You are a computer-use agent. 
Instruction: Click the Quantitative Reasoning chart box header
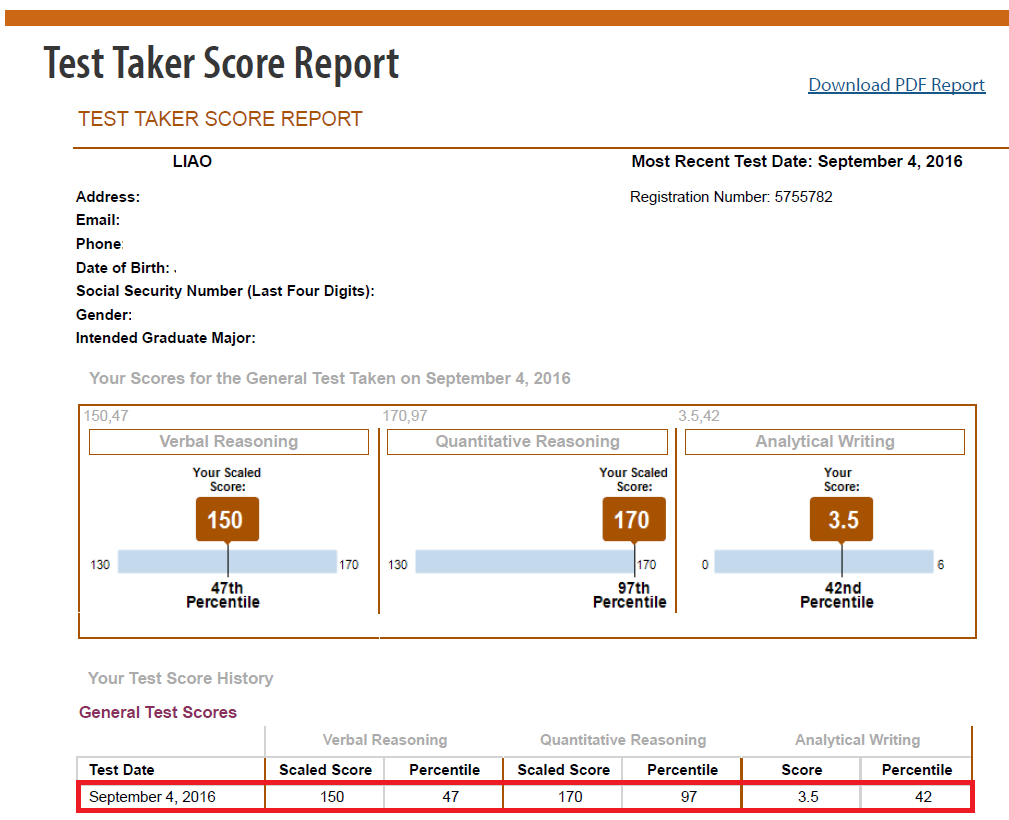pyautogui.click(x=527, y=442)
